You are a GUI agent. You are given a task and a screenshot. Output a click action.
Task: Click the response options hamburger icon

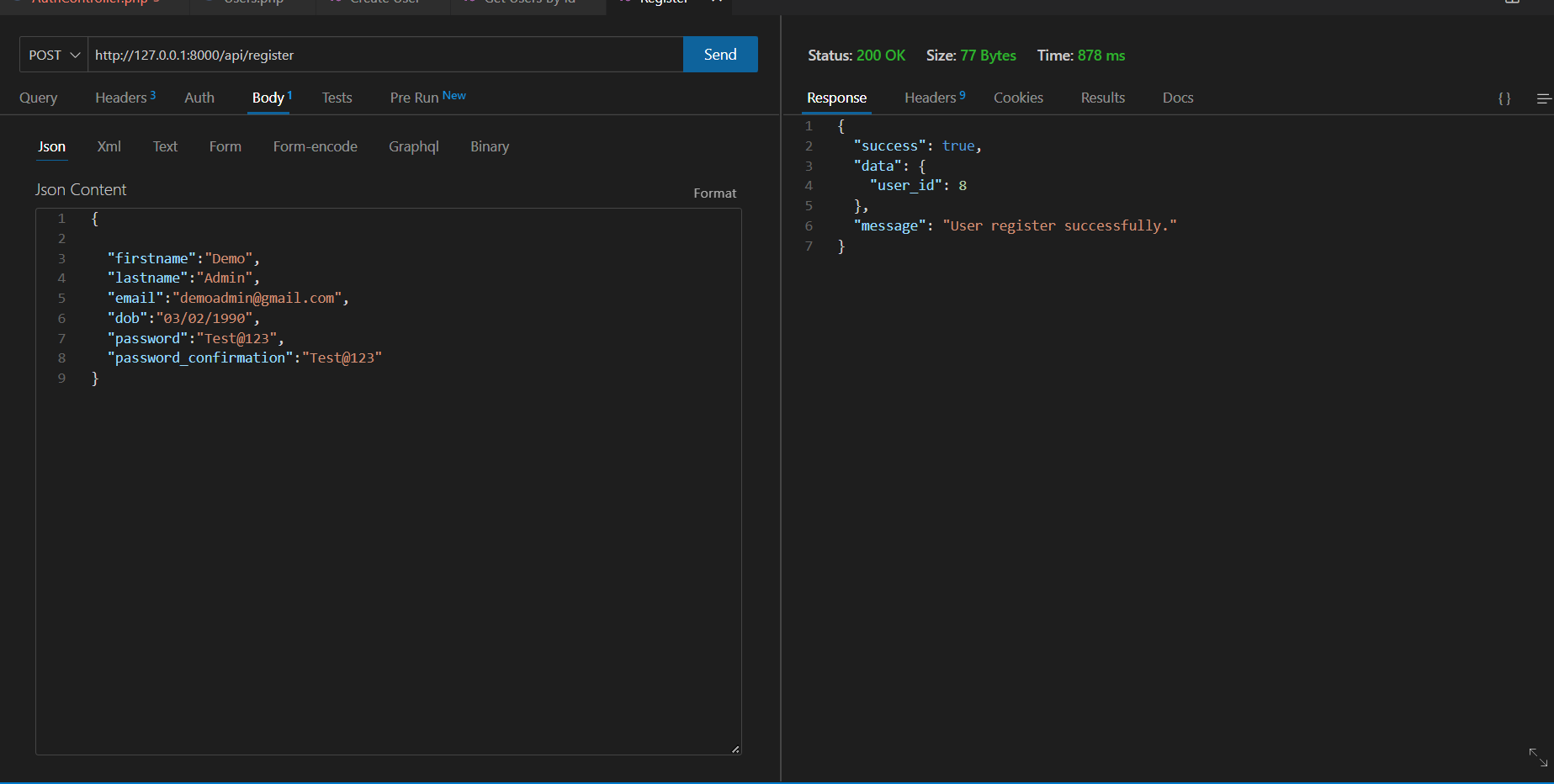(x=1545, y=98)
